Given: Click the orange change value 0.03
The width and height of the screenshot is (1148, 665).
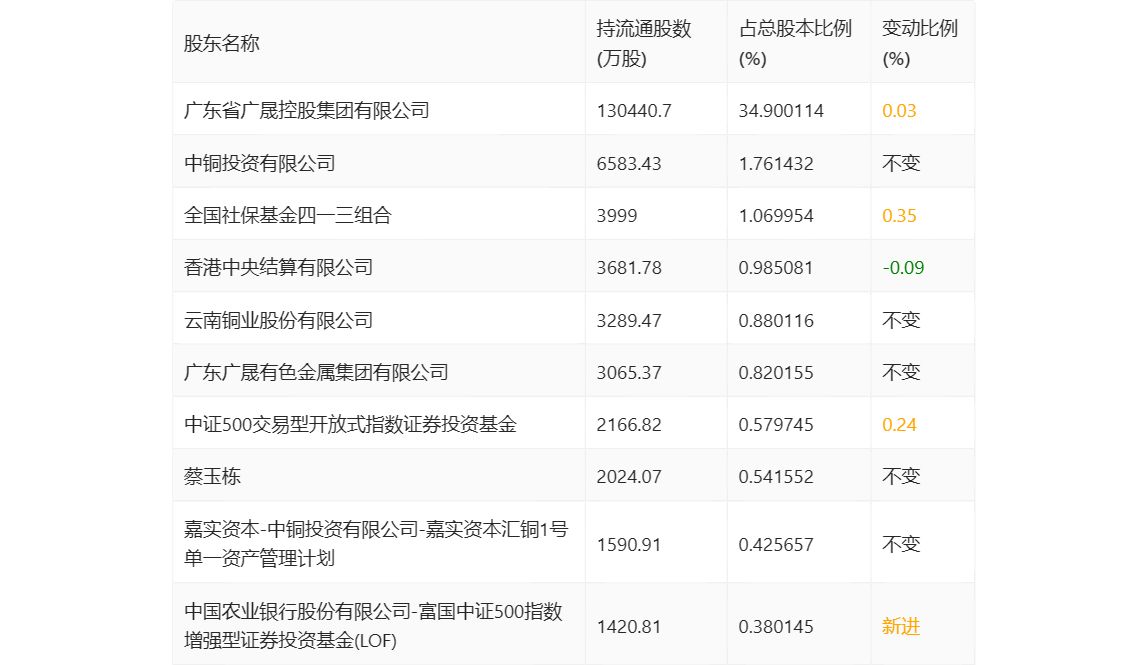Looking at the screenshot, I should click(899, 111).
